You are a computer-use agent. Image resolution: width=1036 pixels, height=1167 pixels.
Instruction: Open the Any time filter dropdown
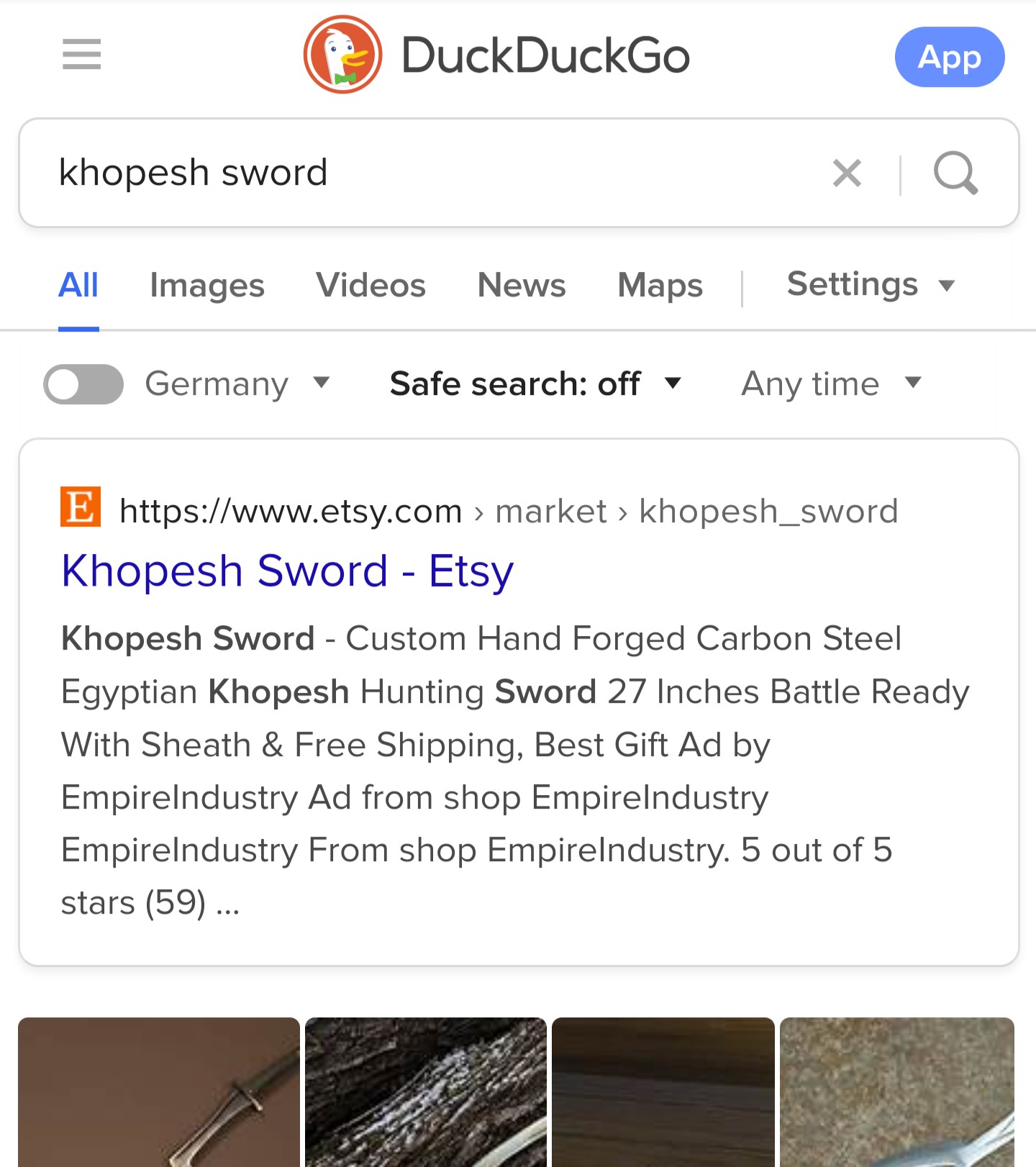830,383
